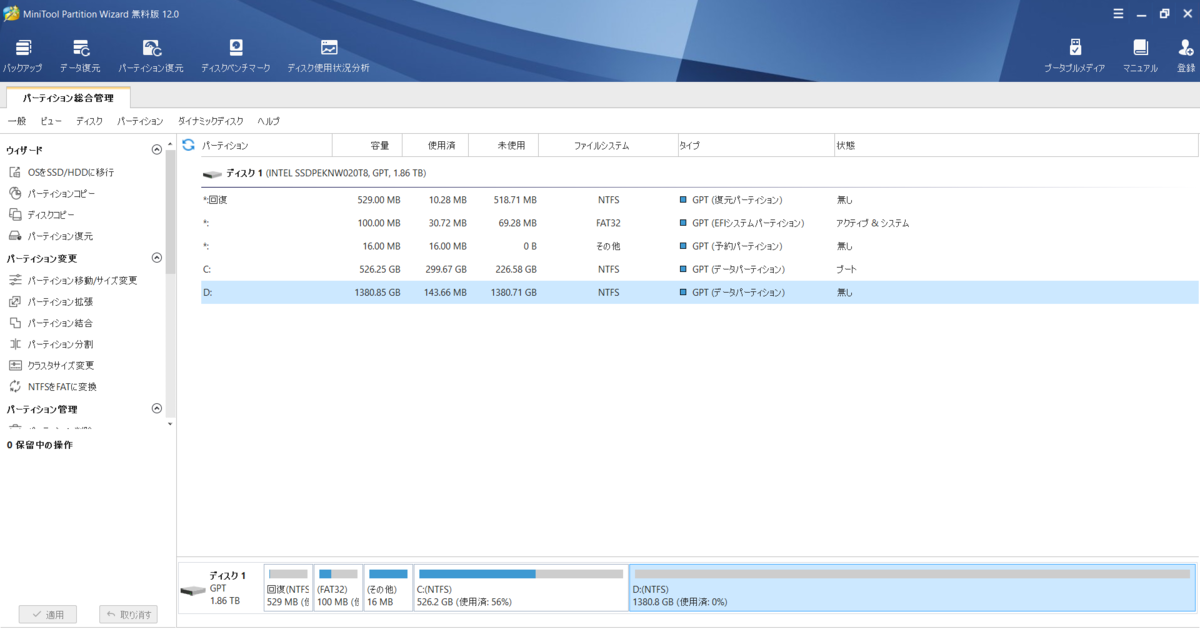Select the C: partition row
Image resolution: width=1200 pixels, height=644 pixels.
click(x=699, y=269)
